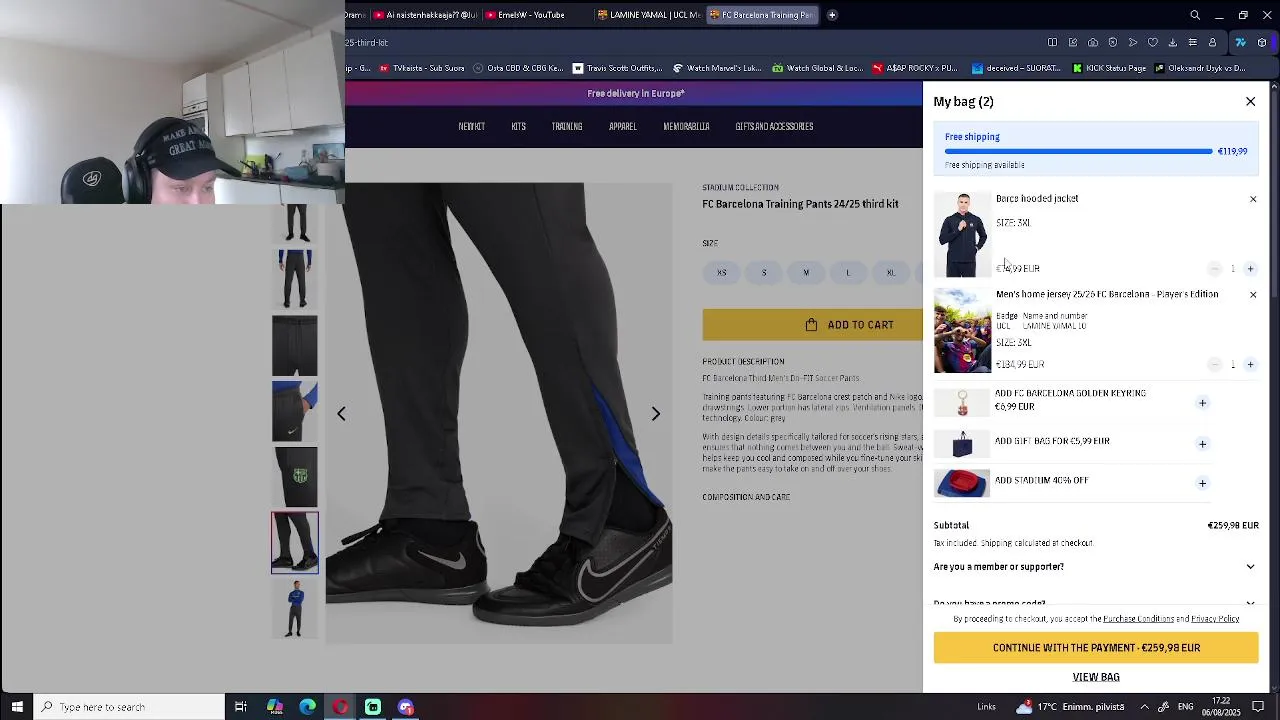Show previous product image arrow
Screen dimensions: 1280x720
(x=341, y=414)
